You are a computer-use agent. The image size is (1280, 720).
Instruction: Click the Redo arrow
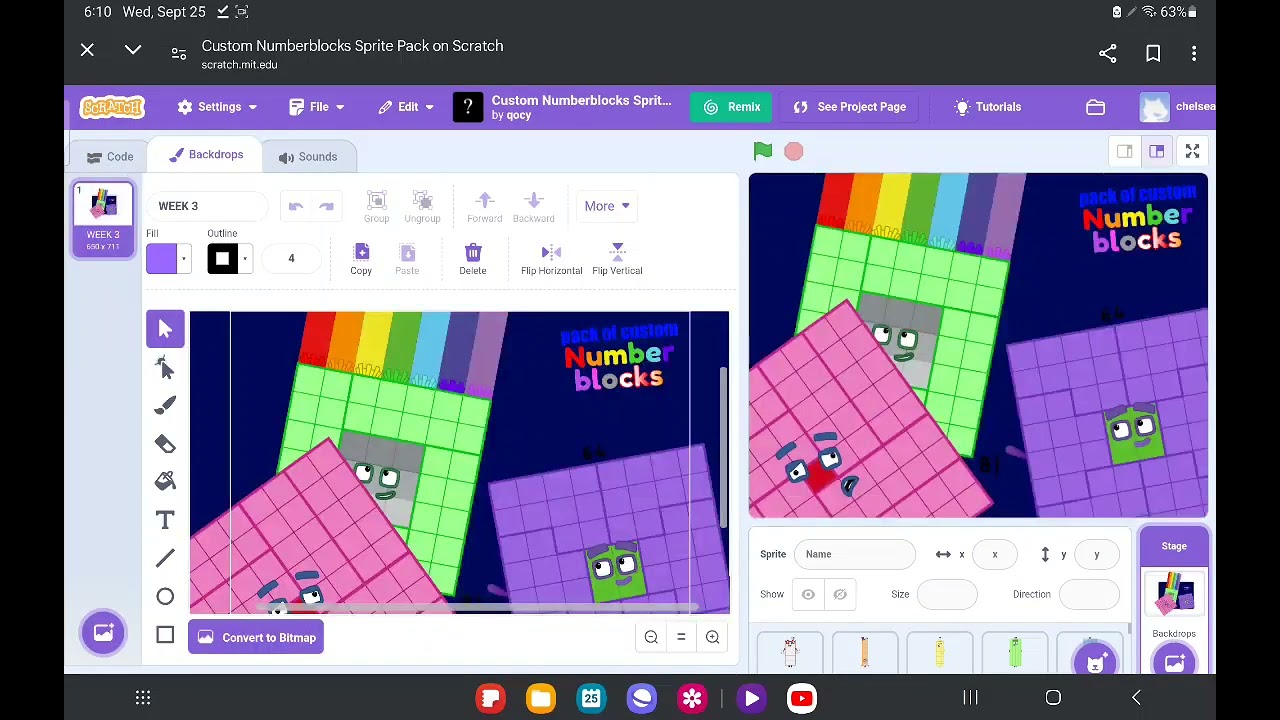click(326, 206)
